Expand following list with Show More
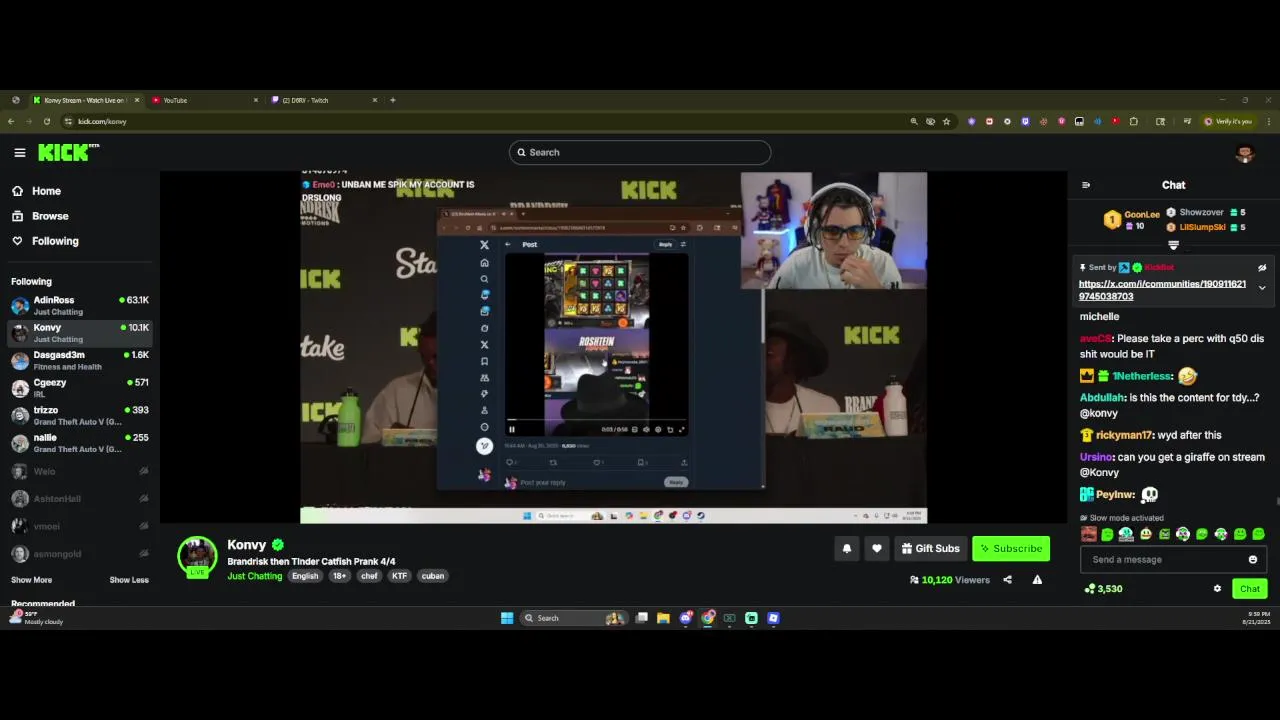The height and width of the screenshot is (720, 1280). [31, 580]
